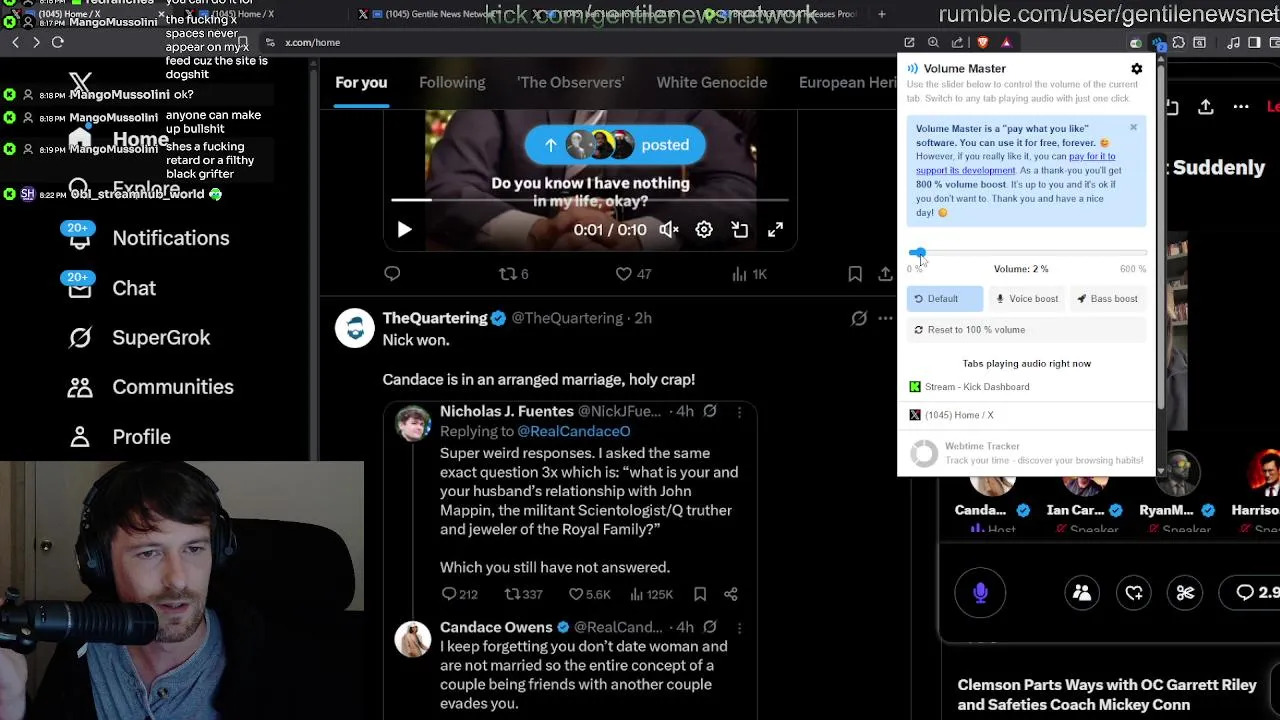Open Notifications in X sidebar
The image size is (1280, 720).
click(x=149, y=238)
